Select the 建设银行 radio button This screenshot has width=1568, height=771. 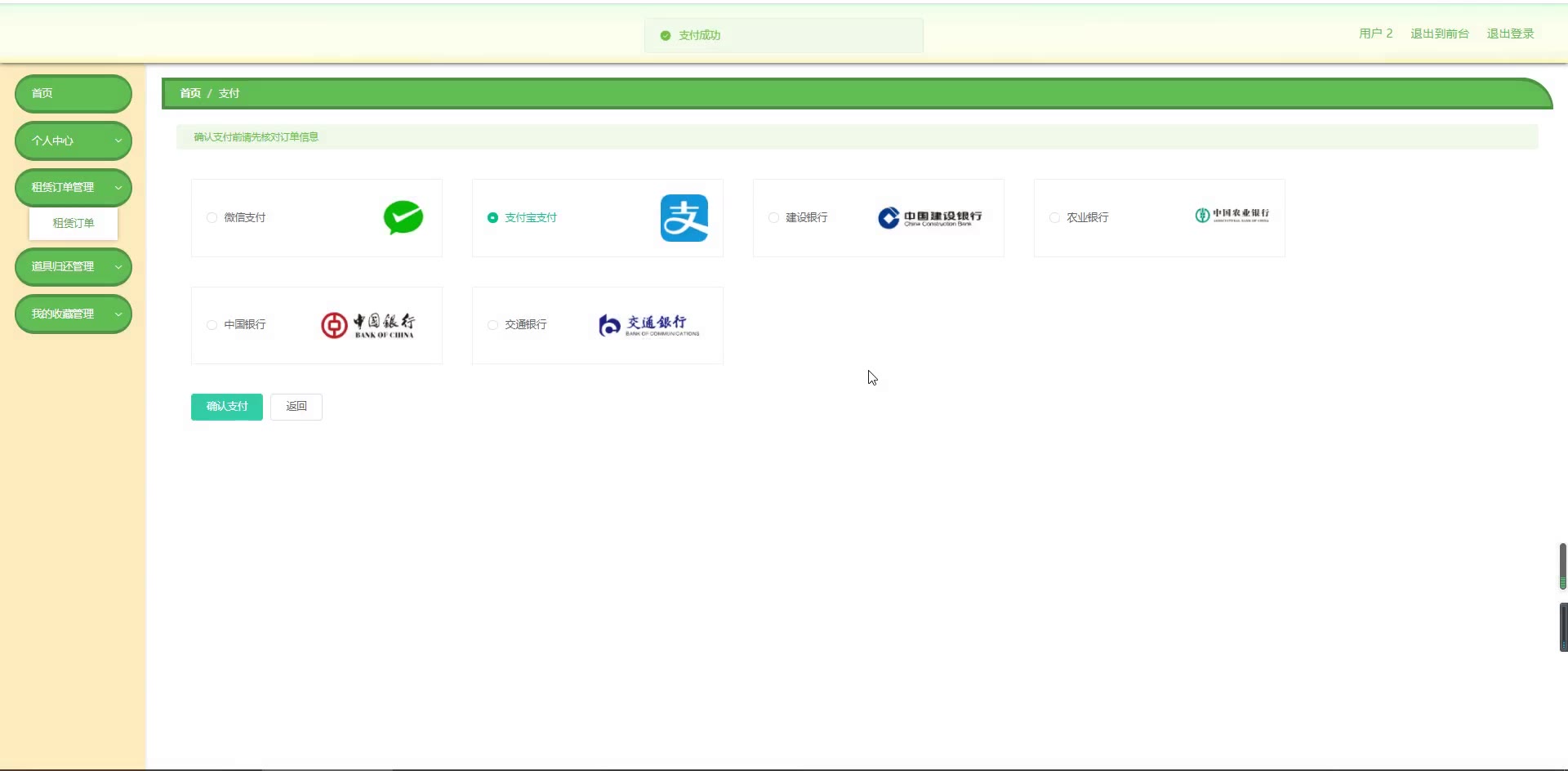pos(773,217)
